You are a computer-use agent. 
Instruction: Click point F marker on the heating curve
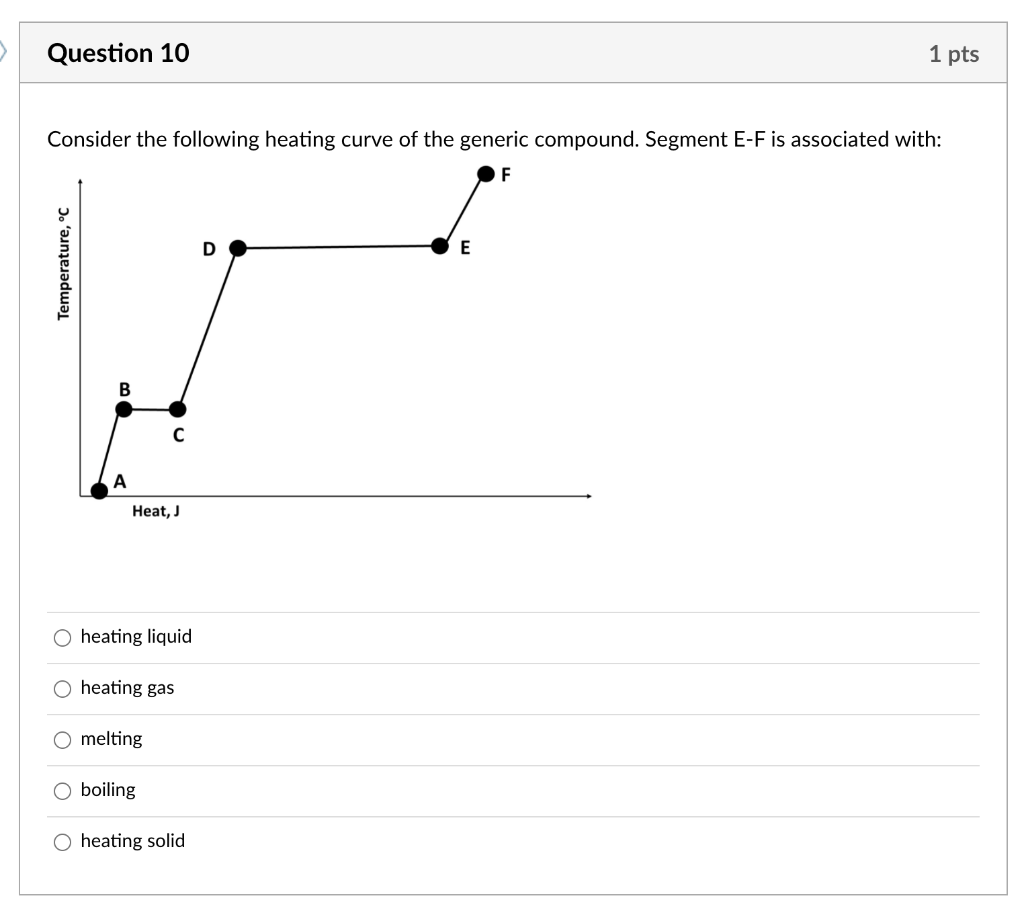(485, 174)
